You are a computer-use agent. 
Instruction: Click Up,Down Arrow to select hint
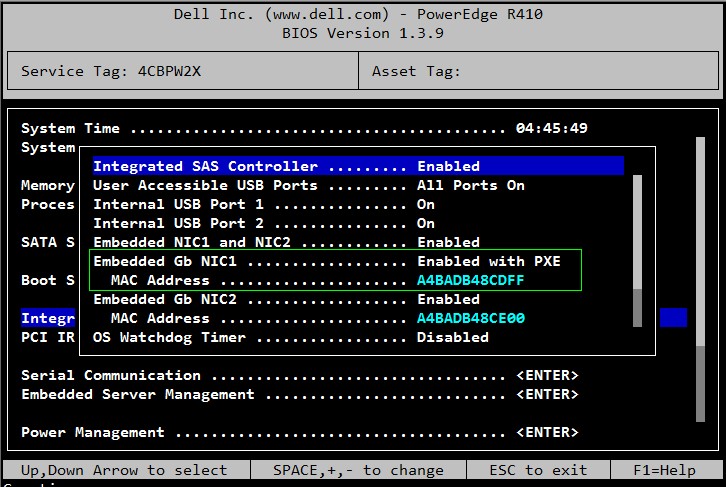pyautogui.click(x=124, y=470)
